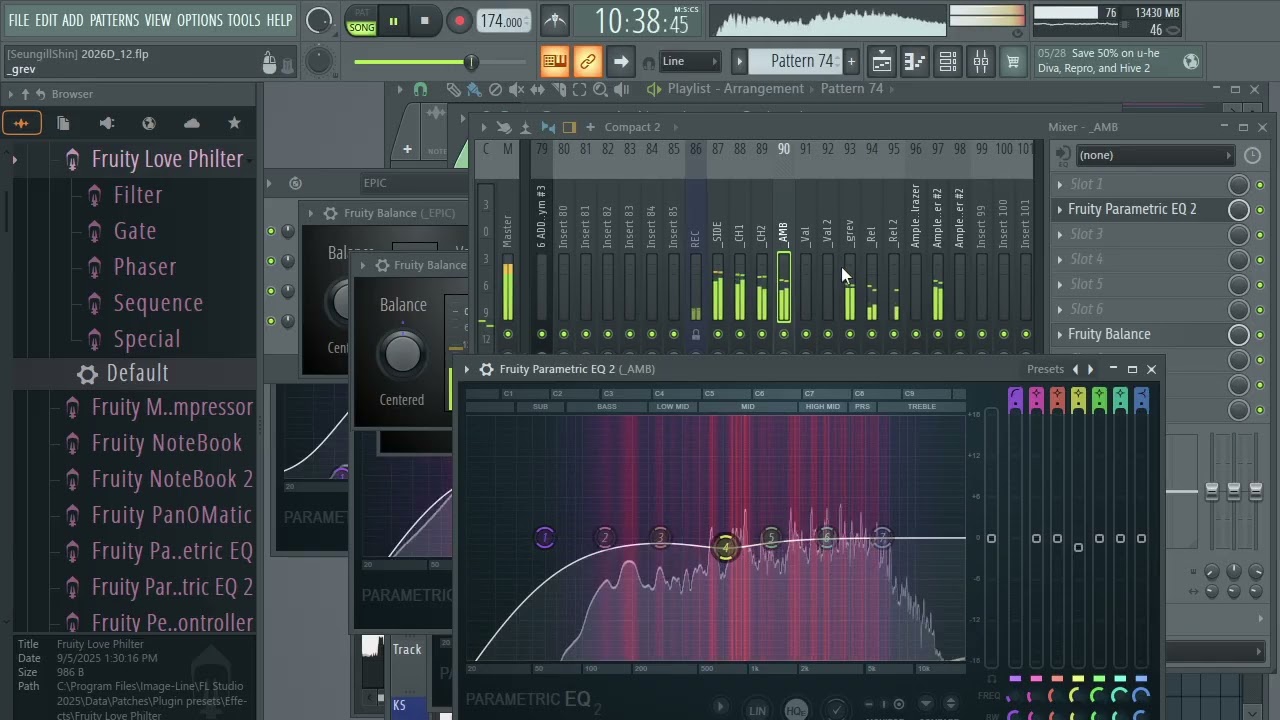1280x720 pixels.
Task: Expand the Fruity Parametric EQ 2 mixer slot
Action: 1059,209
